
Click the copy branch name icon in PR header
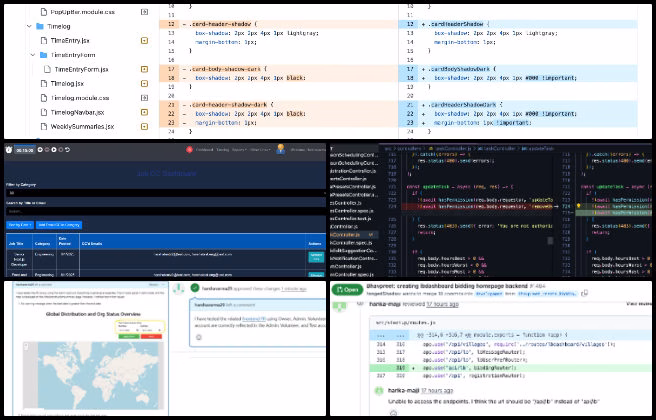[584, 293]
